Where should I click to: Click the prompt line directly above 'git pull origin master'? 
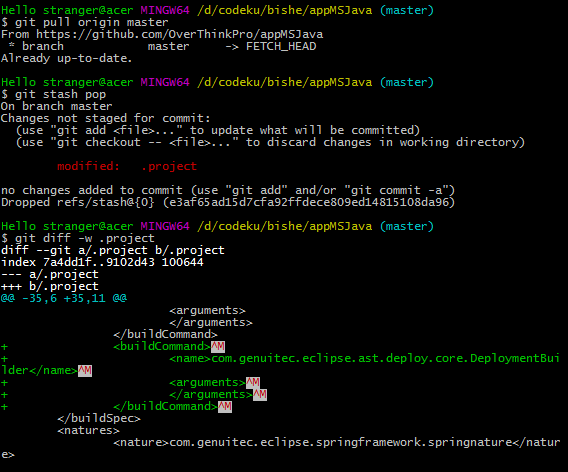tap(217, 11)
